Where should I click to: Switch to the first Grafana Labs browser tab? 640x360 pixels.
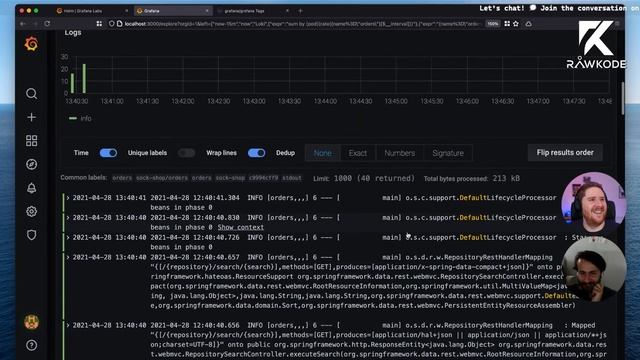coord(92,11)
